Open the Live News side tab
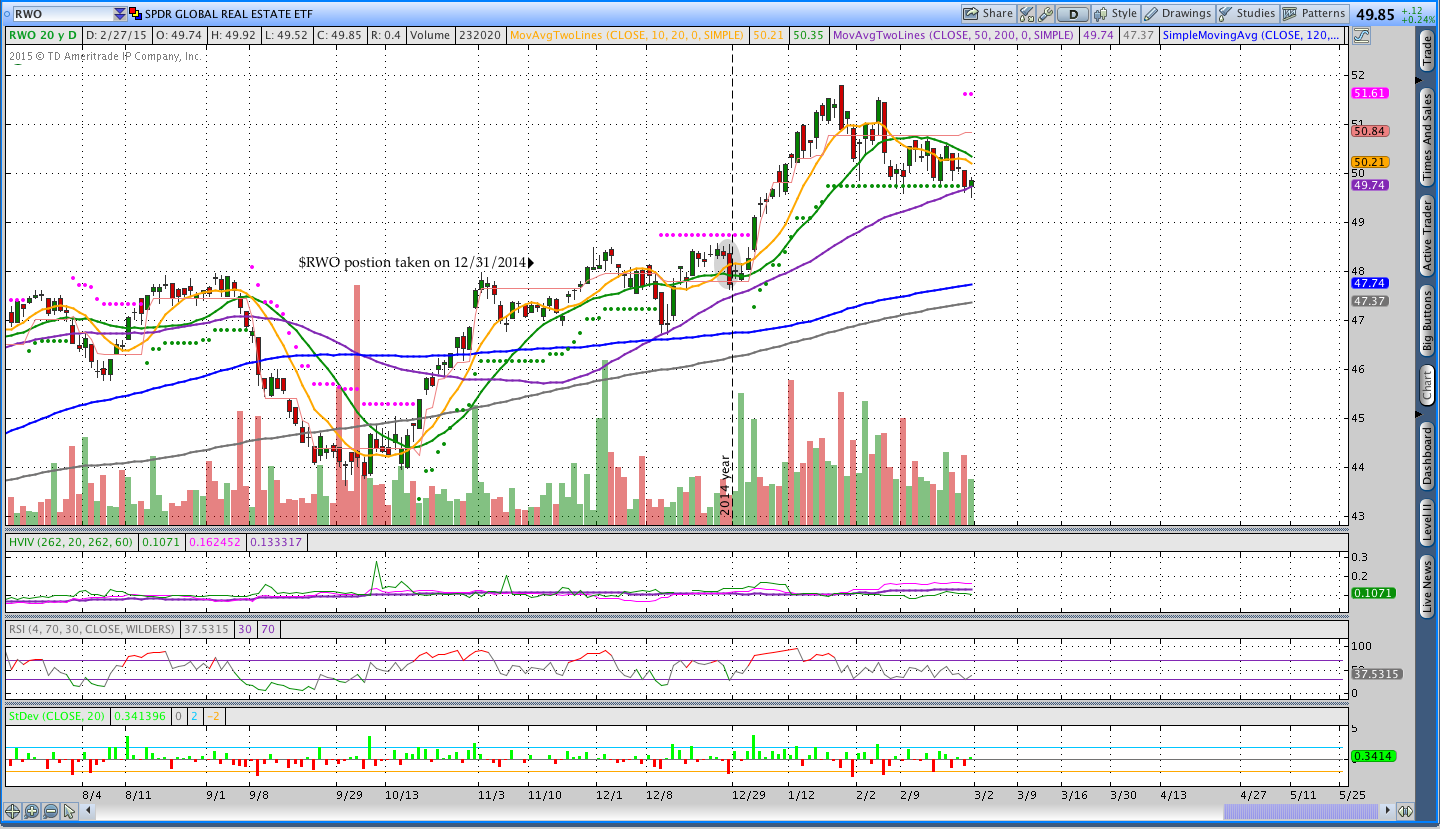The width and height of the screenshot is (1440, 829). click(1427, 587)
